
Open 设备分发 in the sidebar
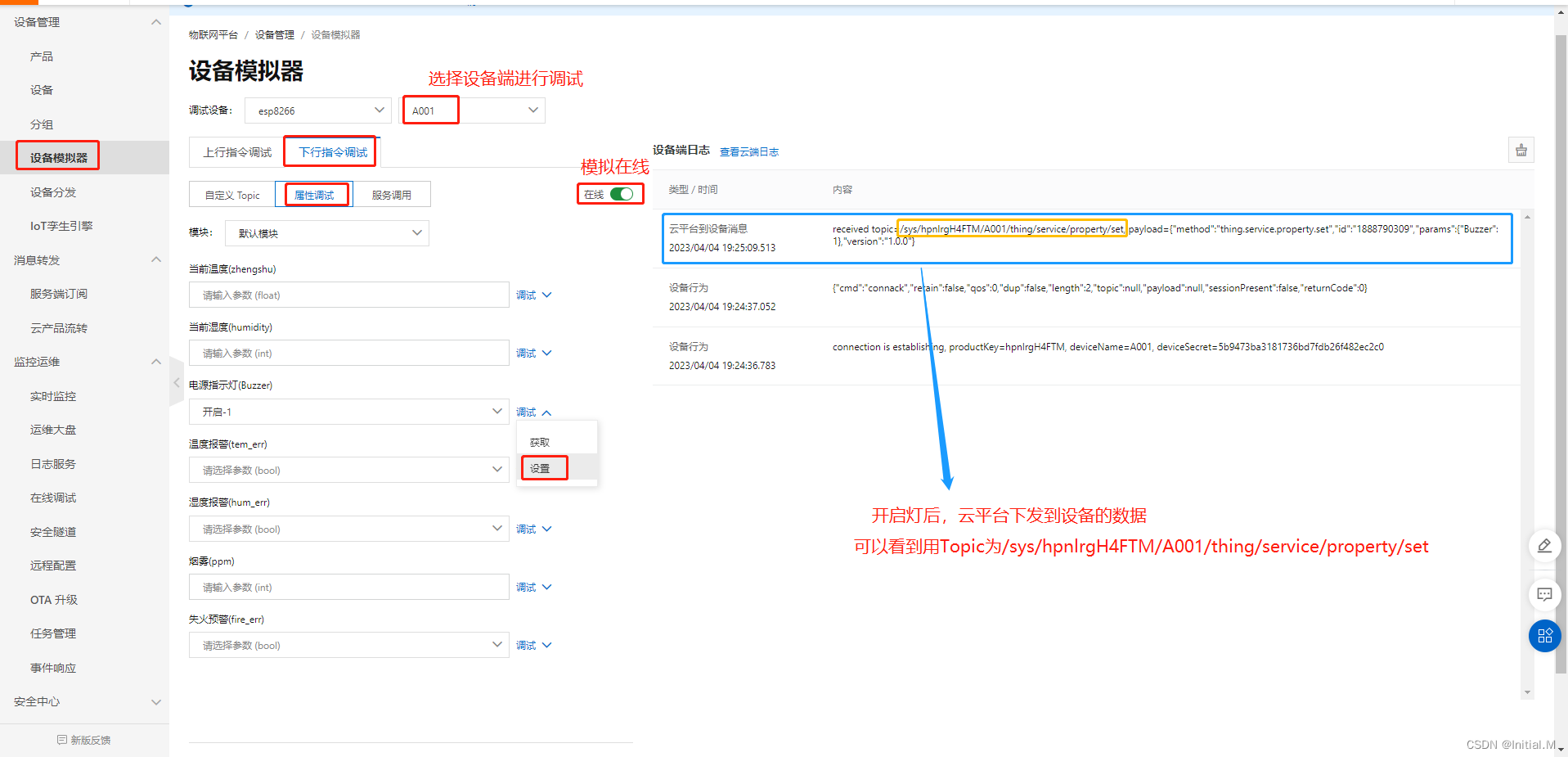click(53, 192)
